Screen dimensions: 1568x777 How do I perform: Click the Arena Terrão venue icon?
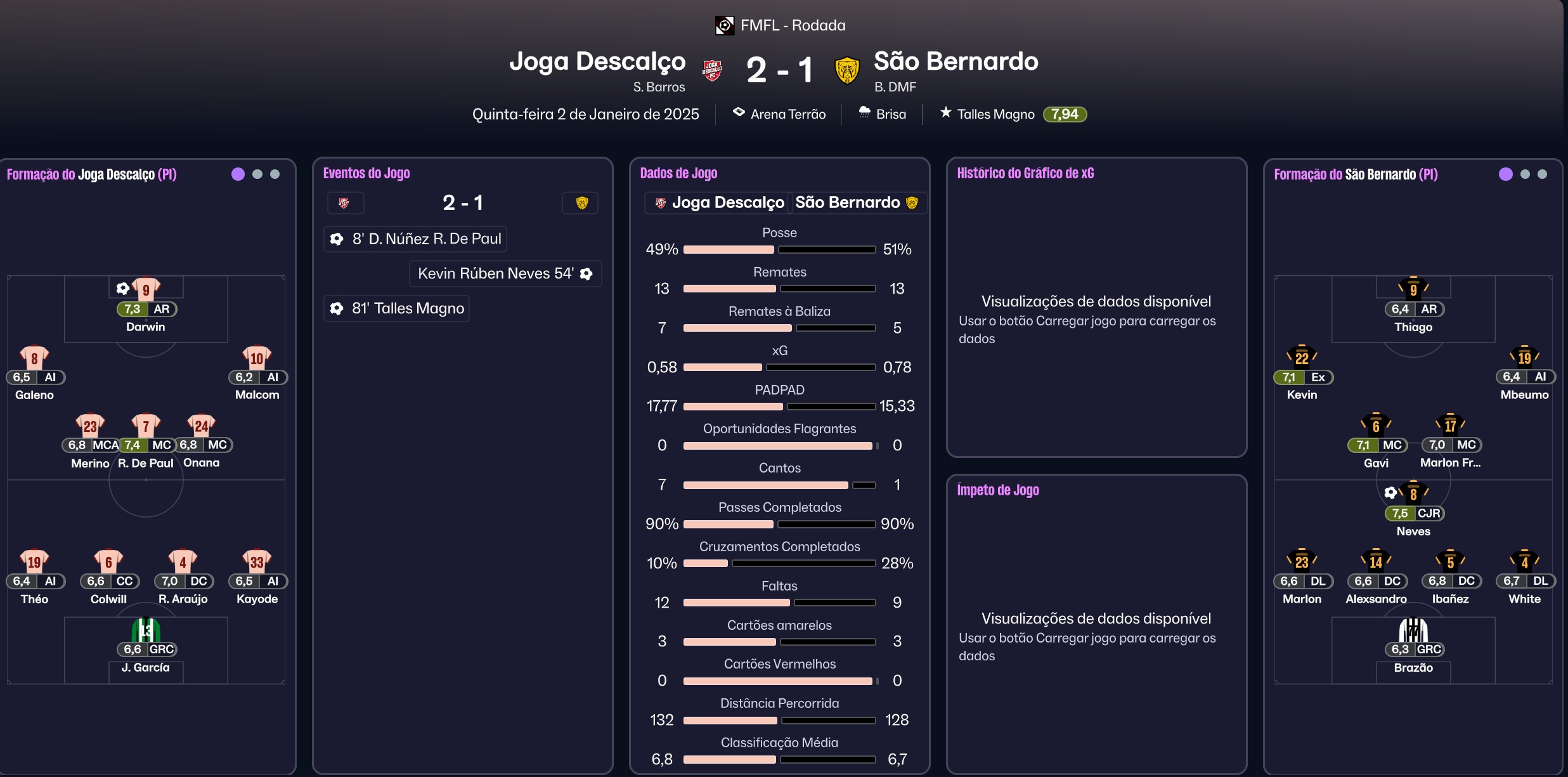pos(740,113)
